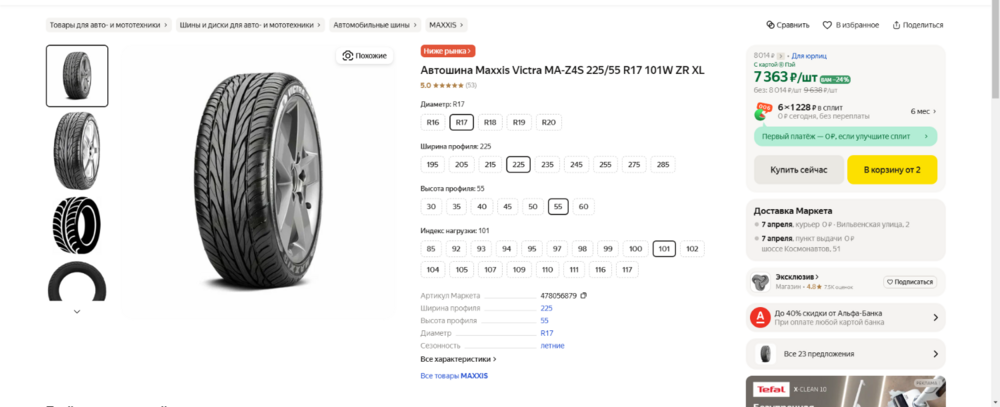Click the Alfa-Bank red logo icon
Screen dimensions: 1000x407
pyautogui.click(x=760, y=317)
